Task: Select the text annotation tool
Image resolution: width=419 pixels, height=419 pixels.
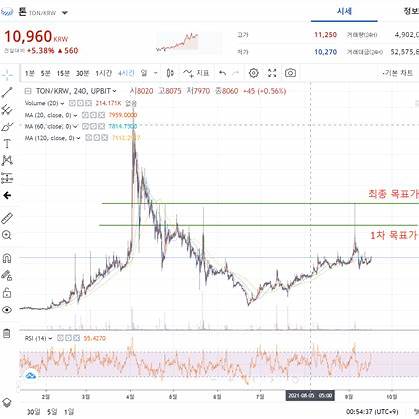Action: point(7,144)
